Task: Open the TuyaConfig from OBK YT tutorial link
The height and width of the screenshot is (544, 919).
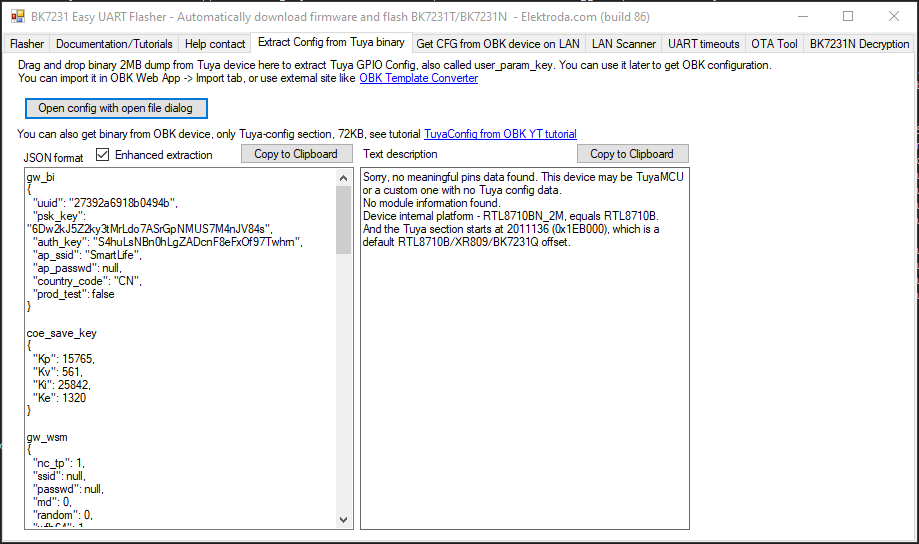Action: tap(500, 134)
